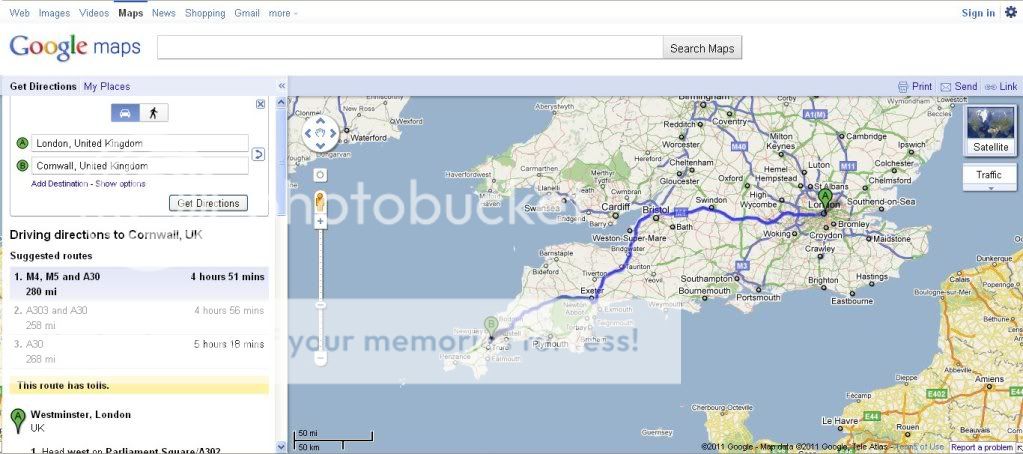
Task: Focus the maps search box
Action: (x=410, y=48)
